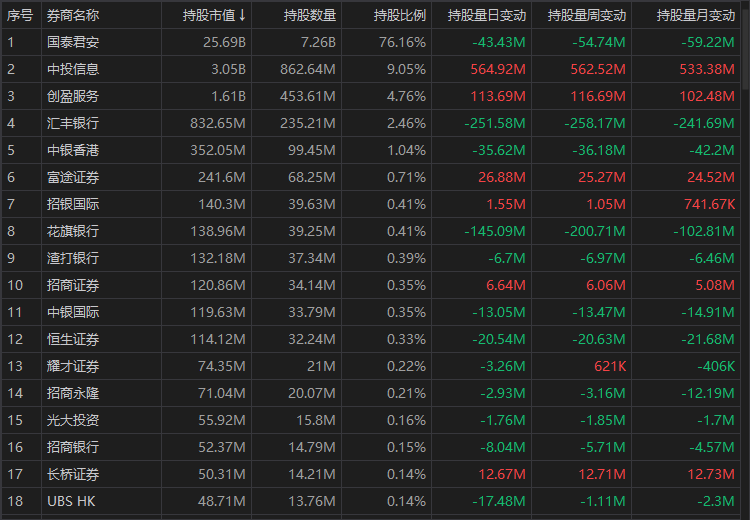Select broker 光大投资
The image size is (750, 520).
coord(73,420)
